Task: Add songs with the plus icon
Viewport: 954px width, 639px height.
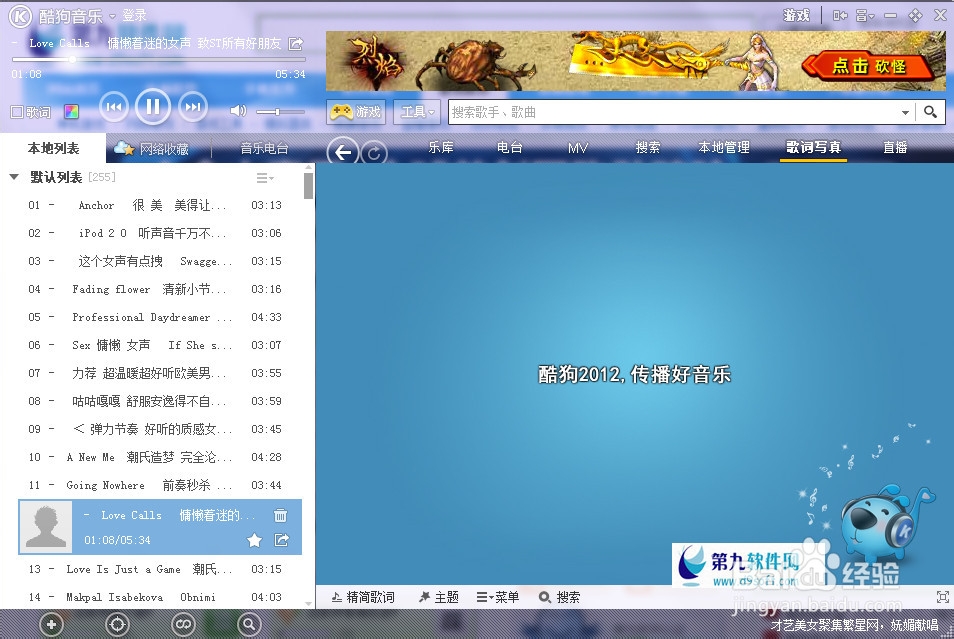Action: (51, 624)
